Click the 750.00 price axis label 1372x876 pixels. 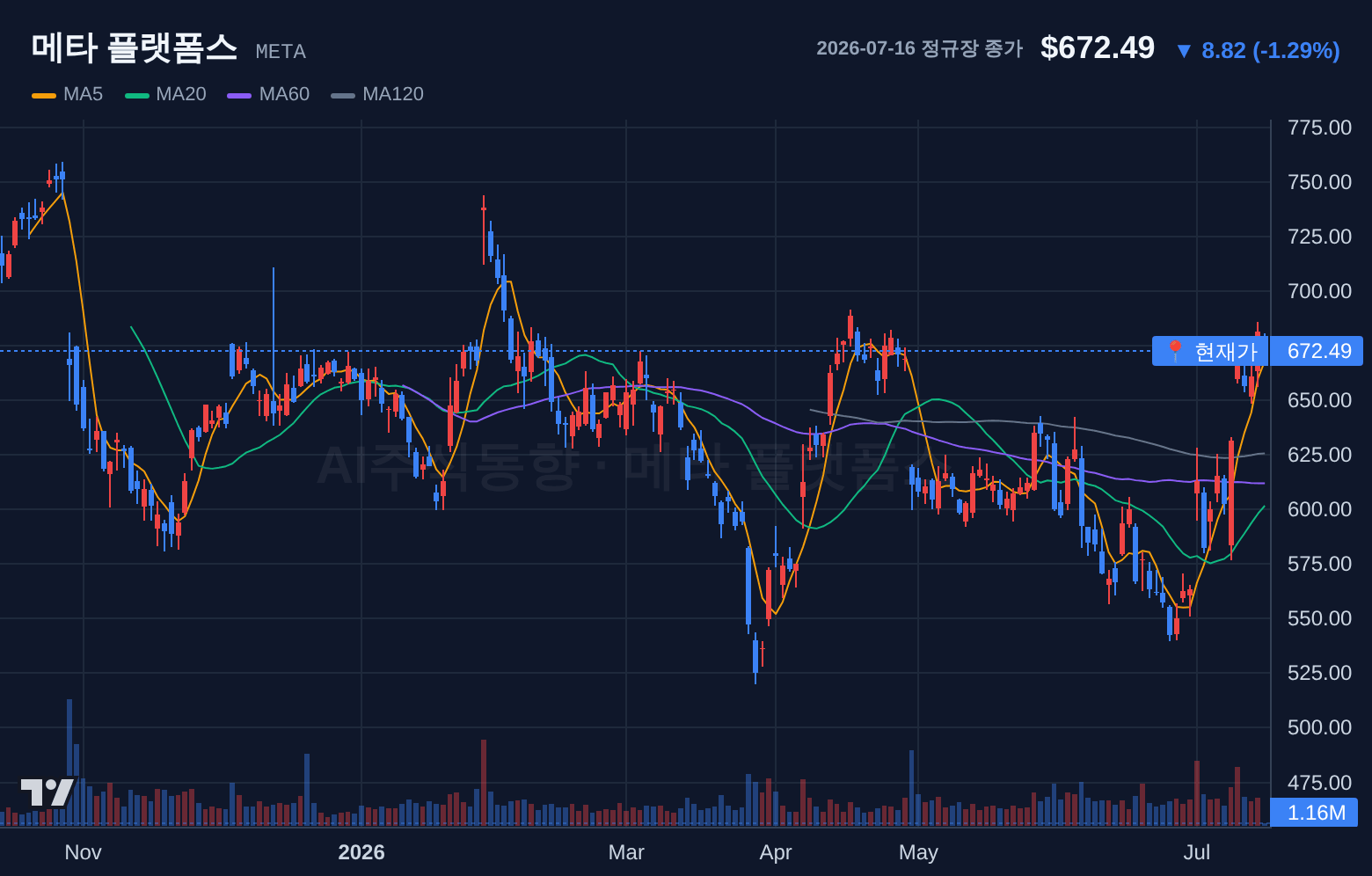click(1319, 182)
